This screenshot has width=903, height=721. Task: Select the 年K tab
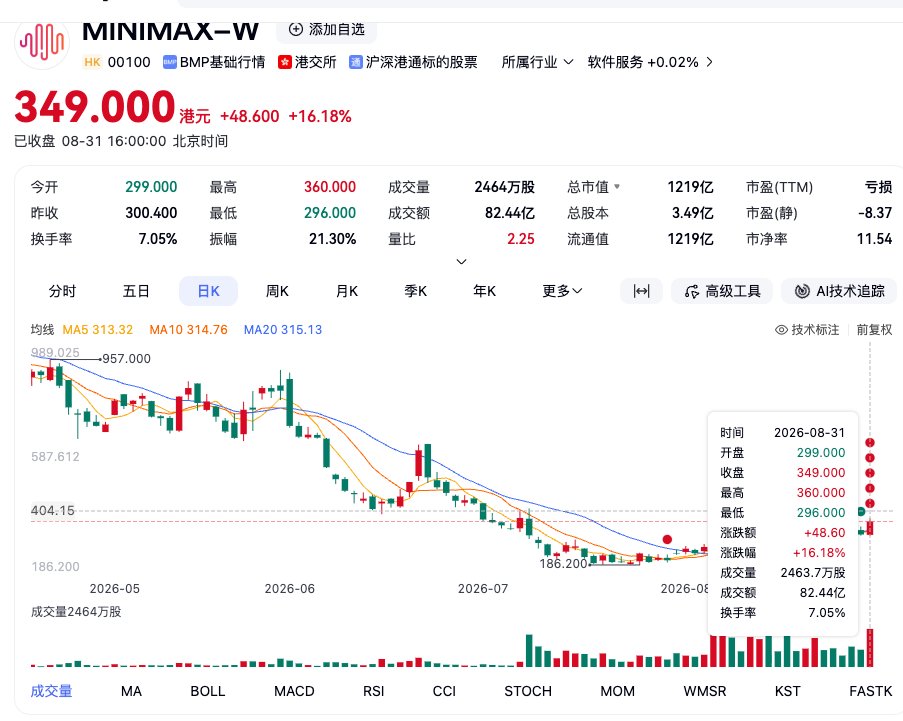(x=484, y=291)
